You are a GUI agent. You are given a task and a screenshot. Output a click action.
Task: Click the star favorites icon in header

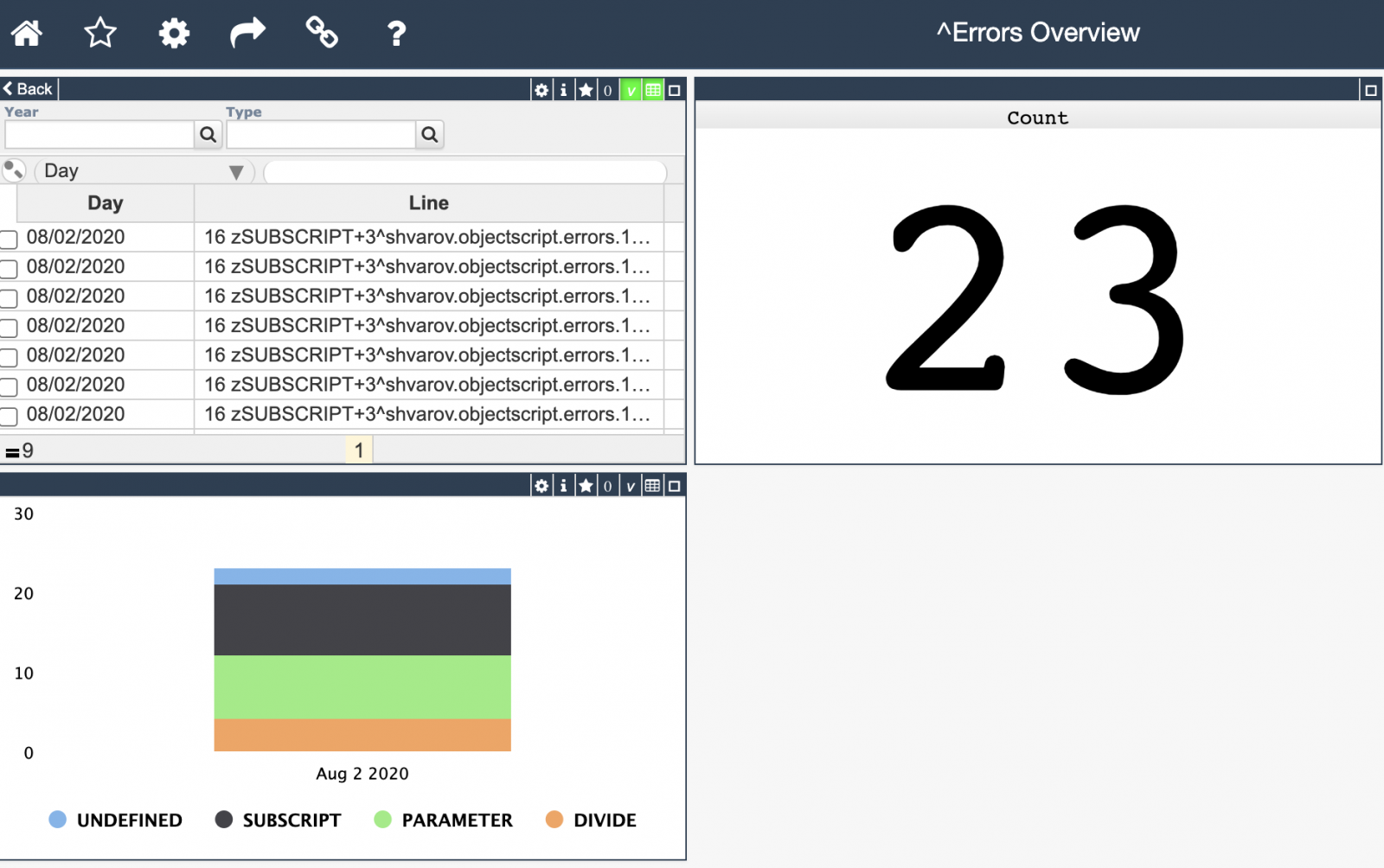100,33
